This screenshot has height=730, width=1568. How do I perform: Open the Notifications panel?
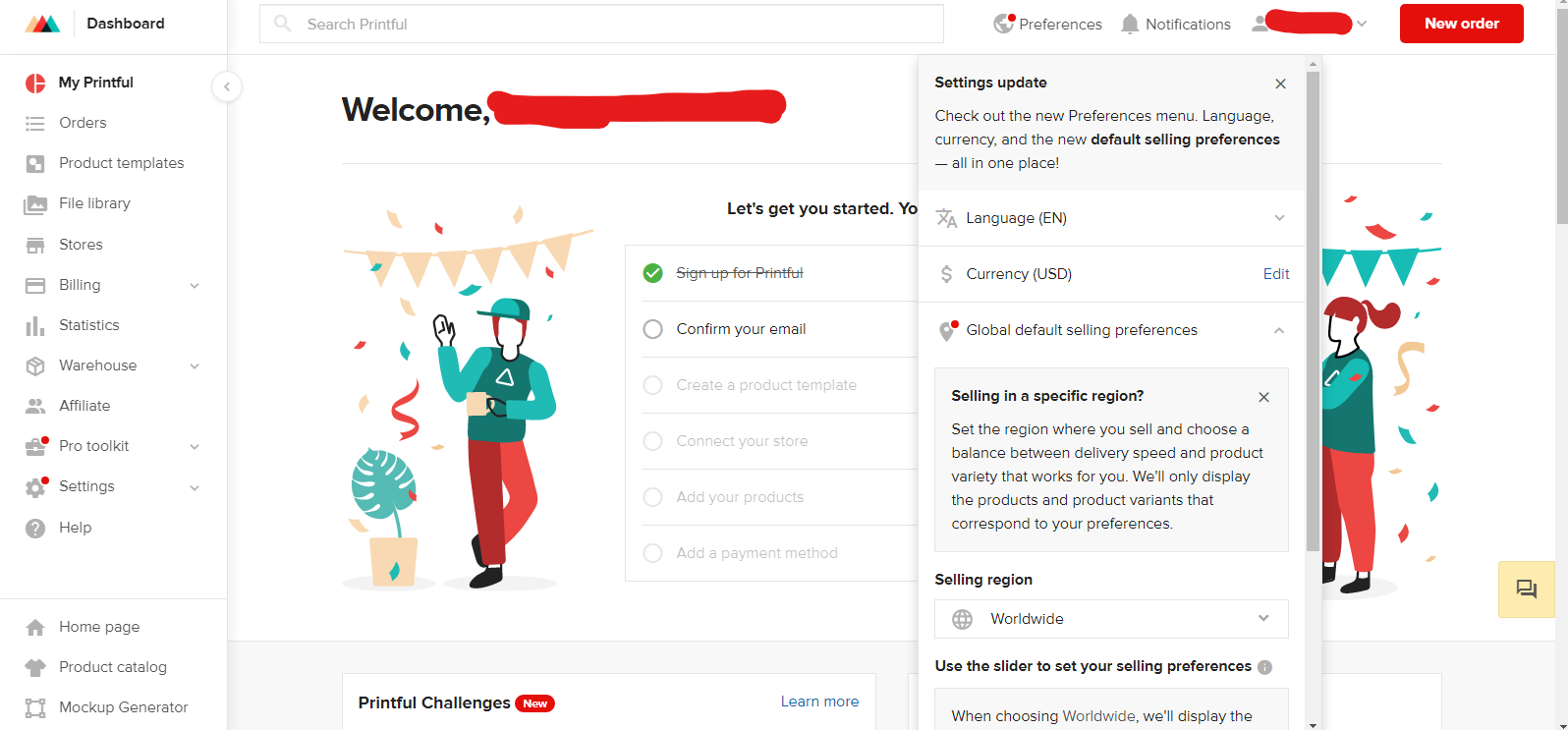click(1176, 24)
